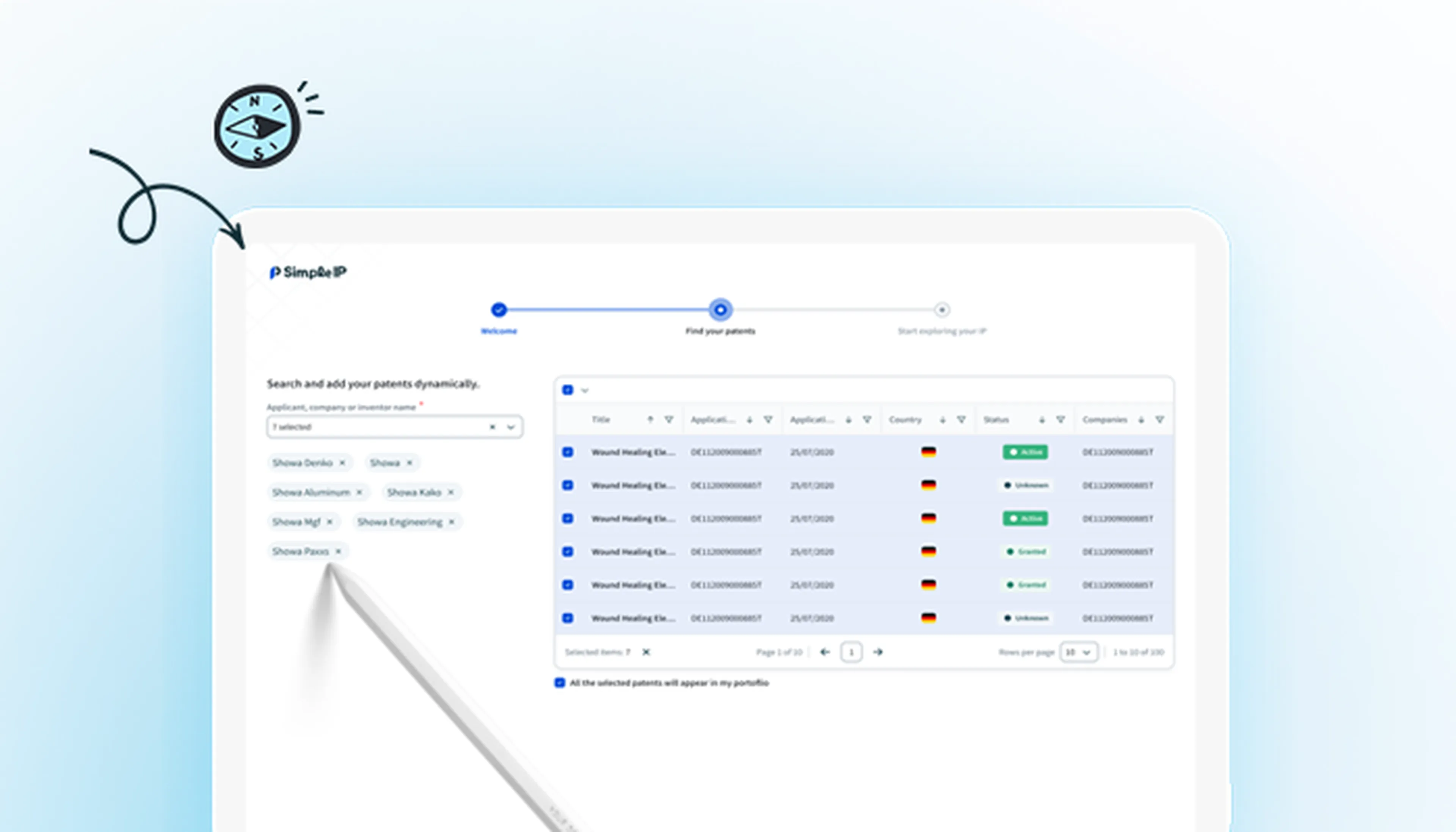1456x832 pixels.
Task: Filter the Title column
Action: (x=669, y=419)
